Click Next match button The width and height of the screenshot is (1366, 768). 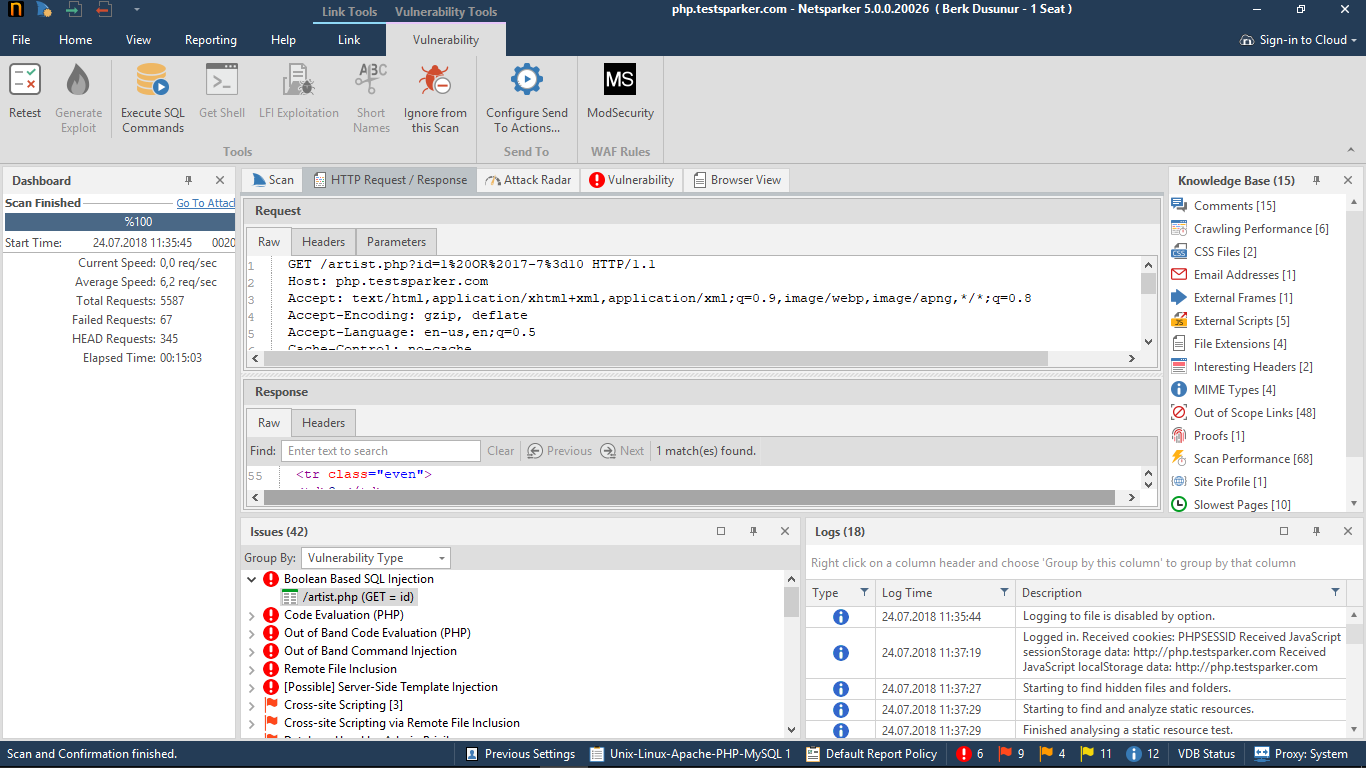(622, 451)
